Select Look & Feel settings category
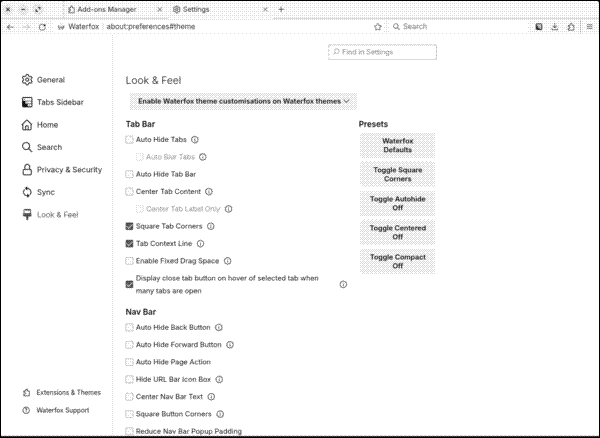 [x=50, y=215]
